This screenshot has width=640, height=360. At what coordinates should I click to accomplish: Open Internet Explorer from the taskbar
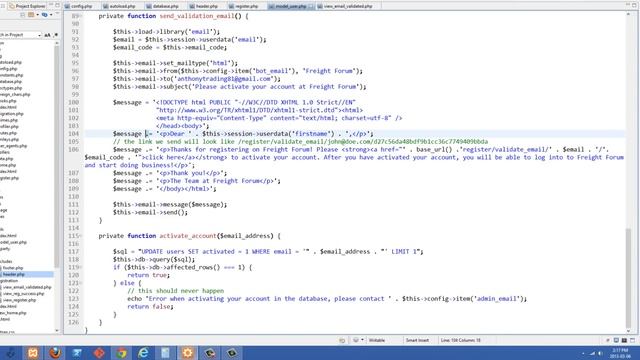pos(143,353)
